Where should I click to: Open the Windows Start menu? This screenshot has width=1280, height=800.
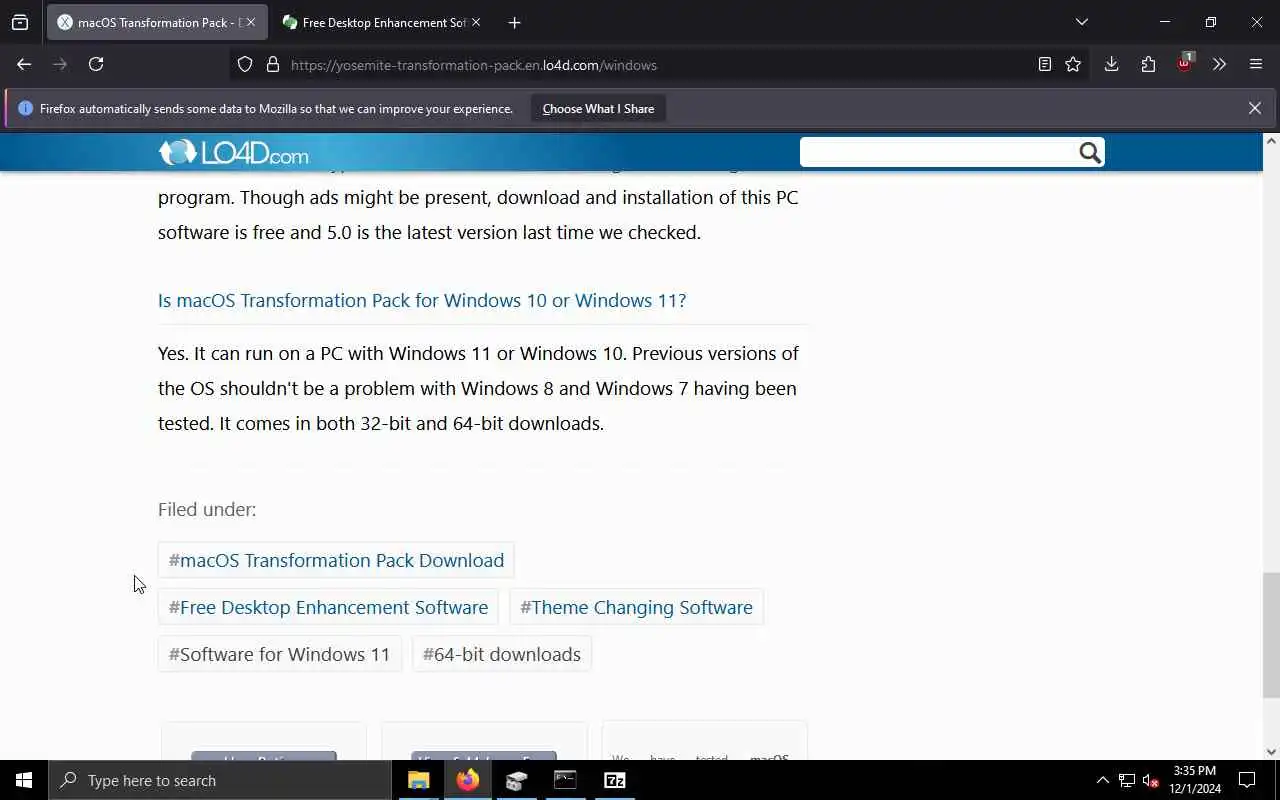tap(24, 780)
